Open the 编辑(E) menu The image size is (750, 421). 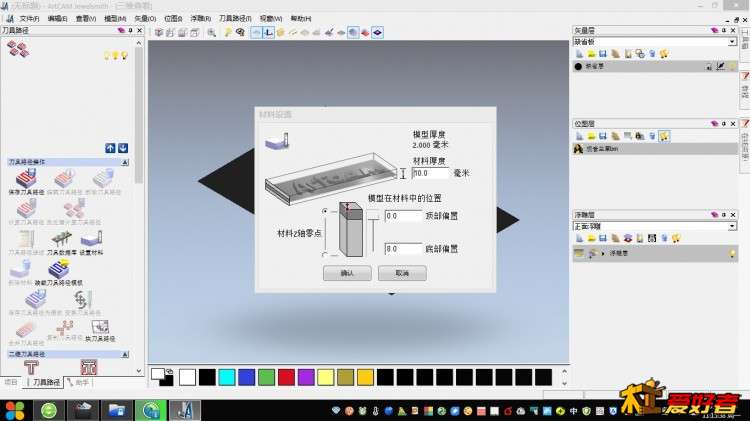click(x=57, y=19)
